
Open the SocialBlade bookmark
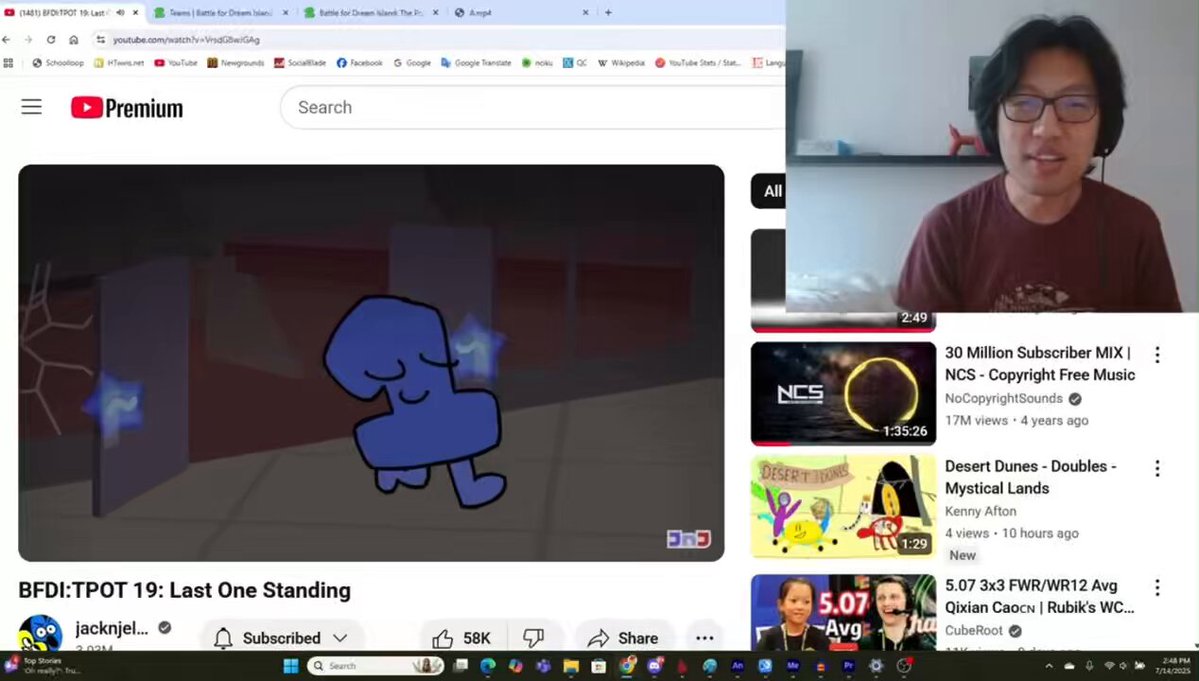click(300, 63)
